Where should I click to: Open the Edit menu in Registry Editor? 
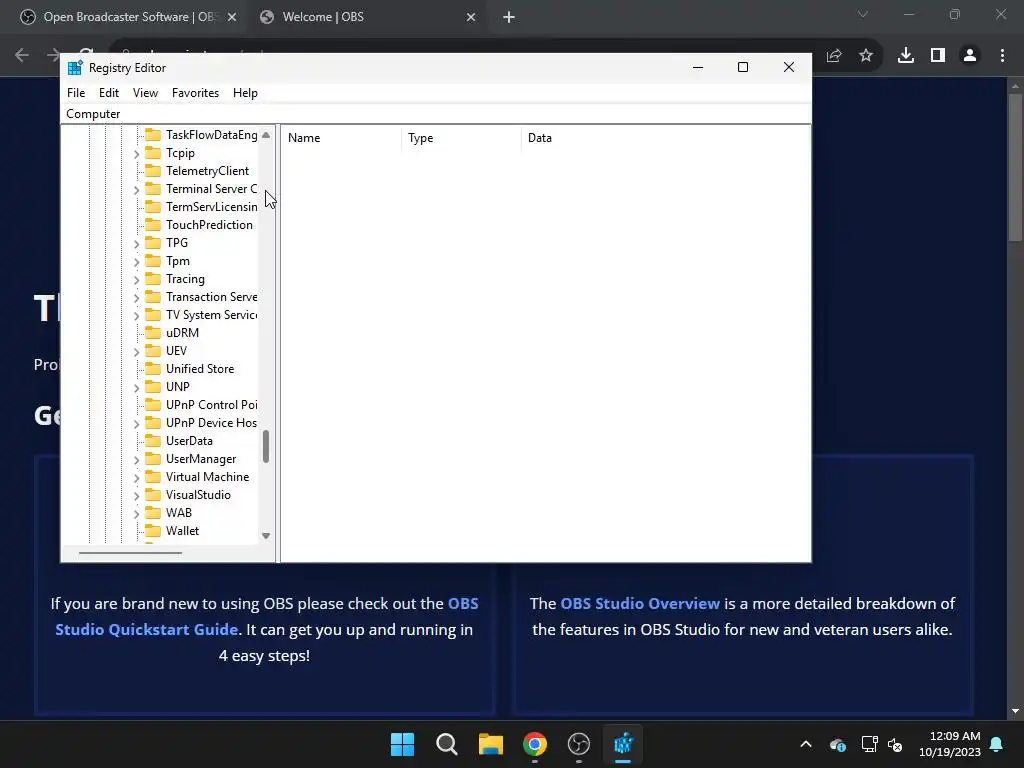[108, 93]
